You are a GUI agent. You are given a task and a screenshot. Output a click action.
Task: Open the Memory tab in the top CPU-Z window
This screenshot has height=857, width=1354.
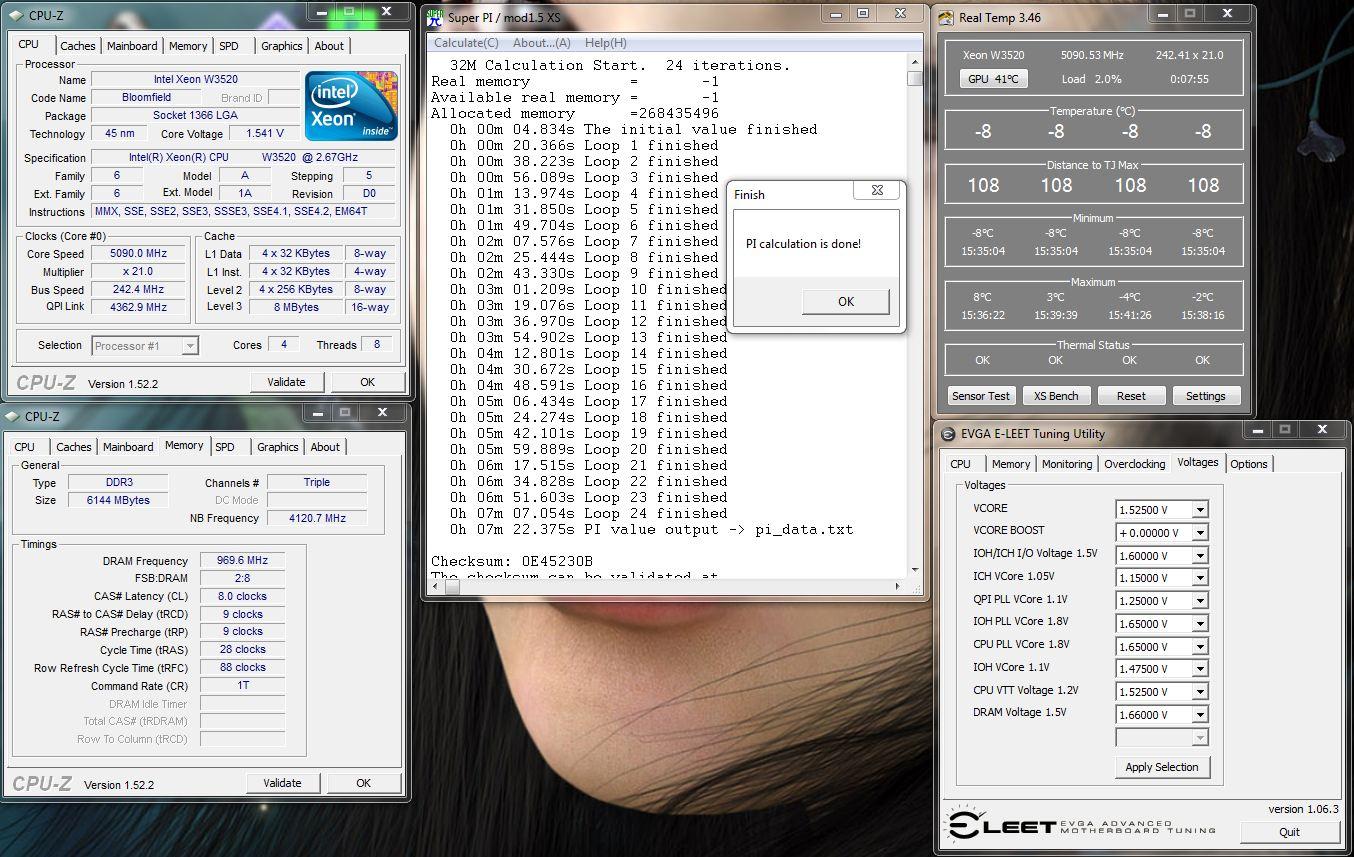(x=188, y=46)
